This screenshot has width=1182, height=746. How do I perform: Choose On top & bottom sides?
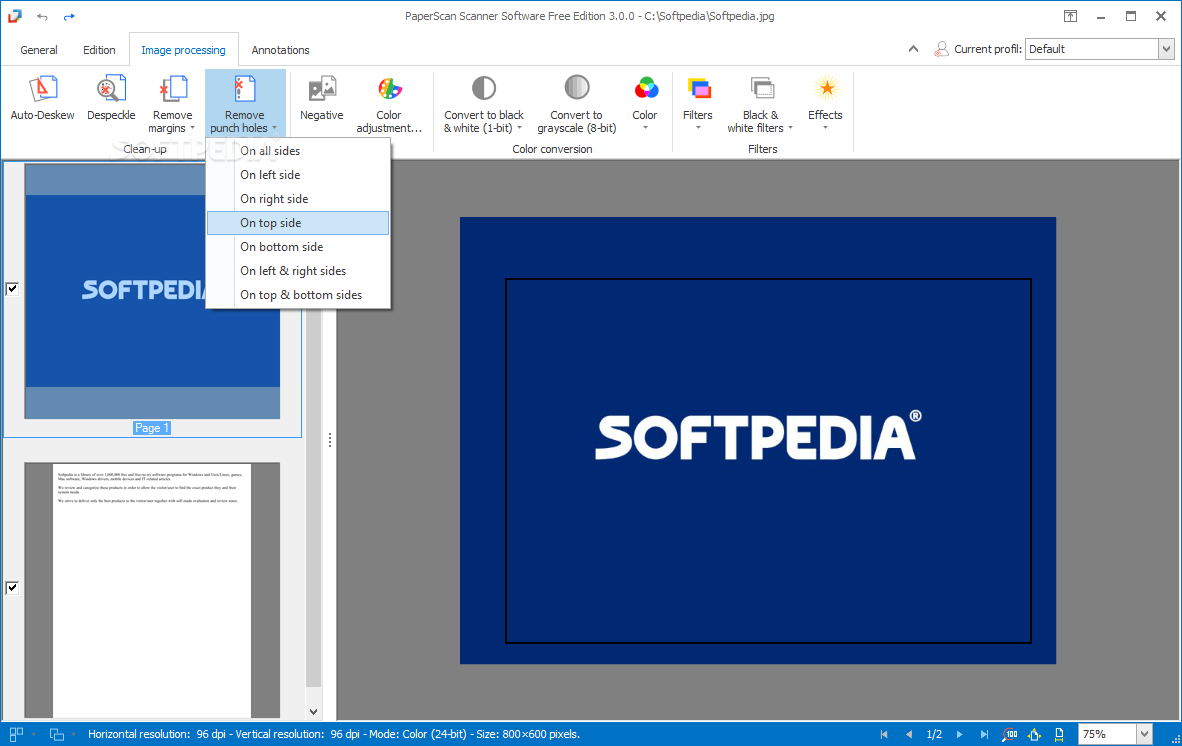(298, 295)
